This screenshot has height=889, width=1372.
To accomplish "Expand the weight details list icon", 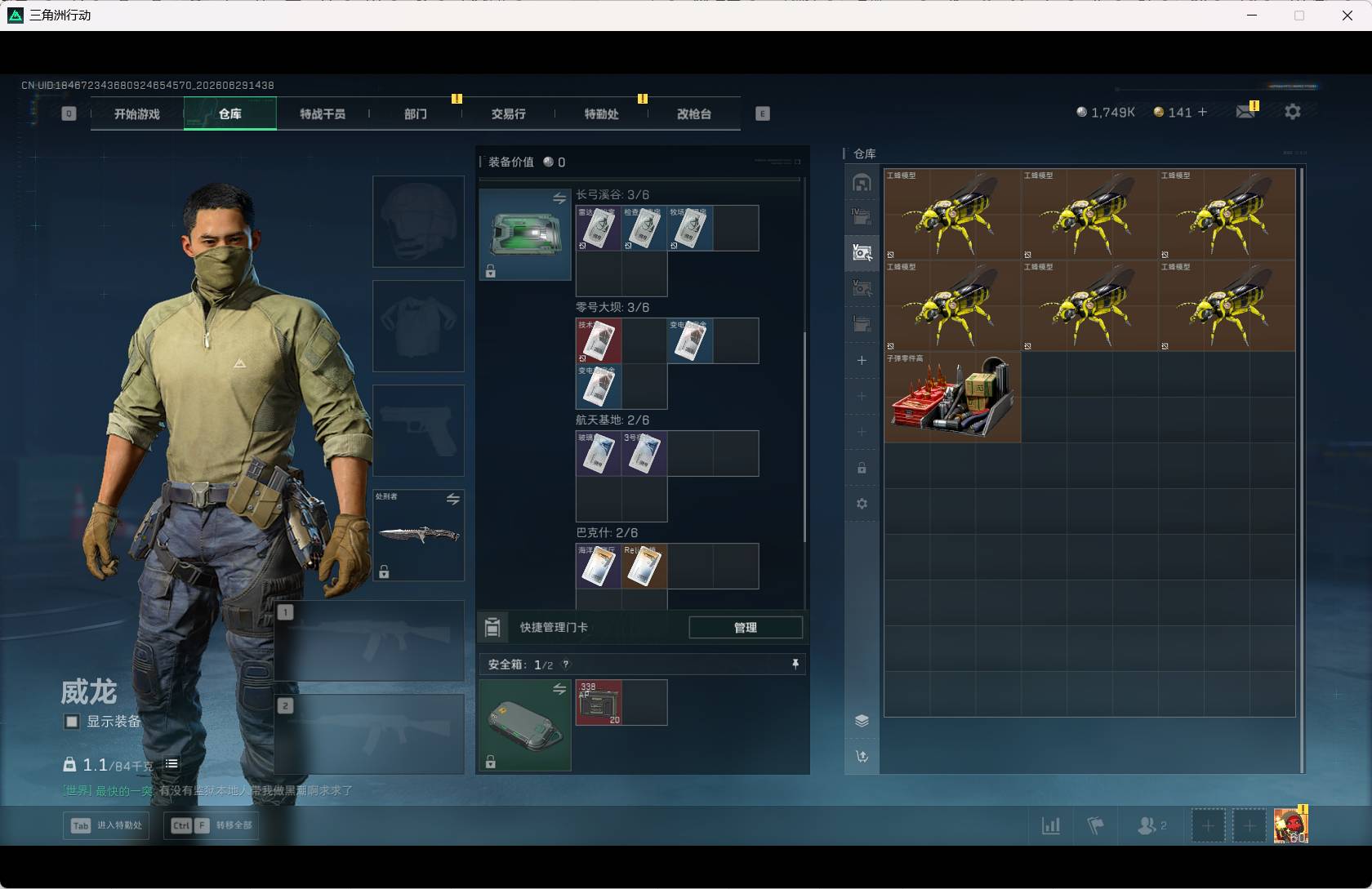I will (x=171, y=764).
